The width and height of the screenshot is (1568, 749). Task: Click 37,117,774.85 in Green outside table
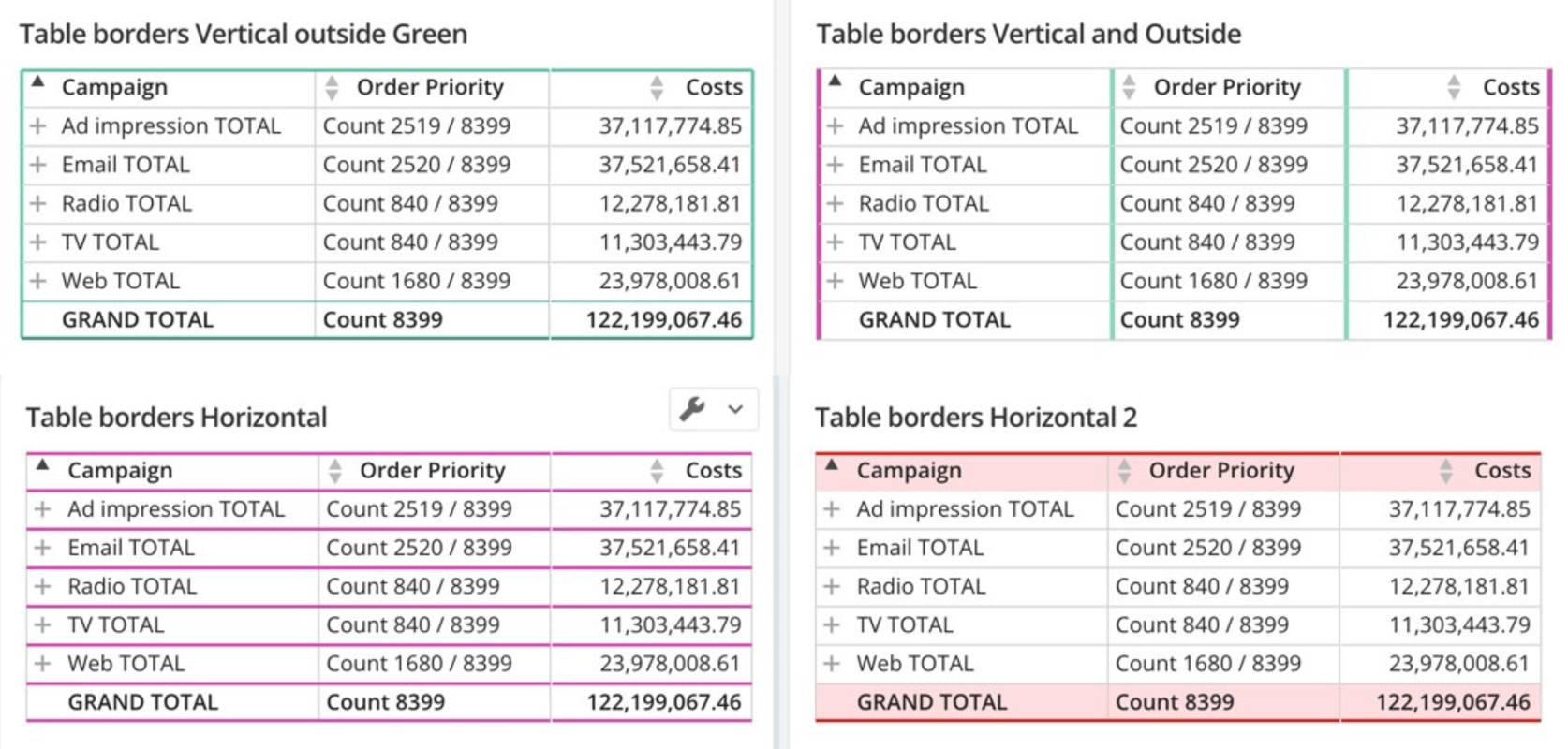coord(671,126)
